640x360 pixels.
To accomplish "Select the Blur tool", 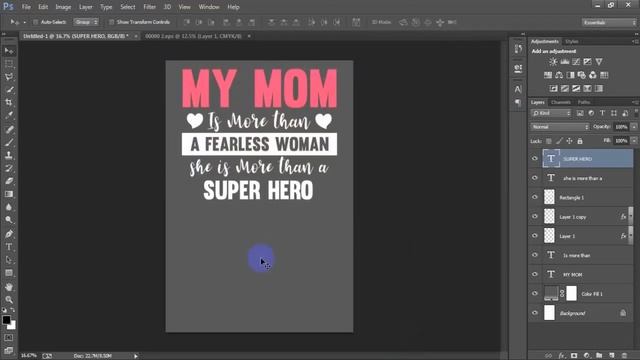I will tap(9, 207).
